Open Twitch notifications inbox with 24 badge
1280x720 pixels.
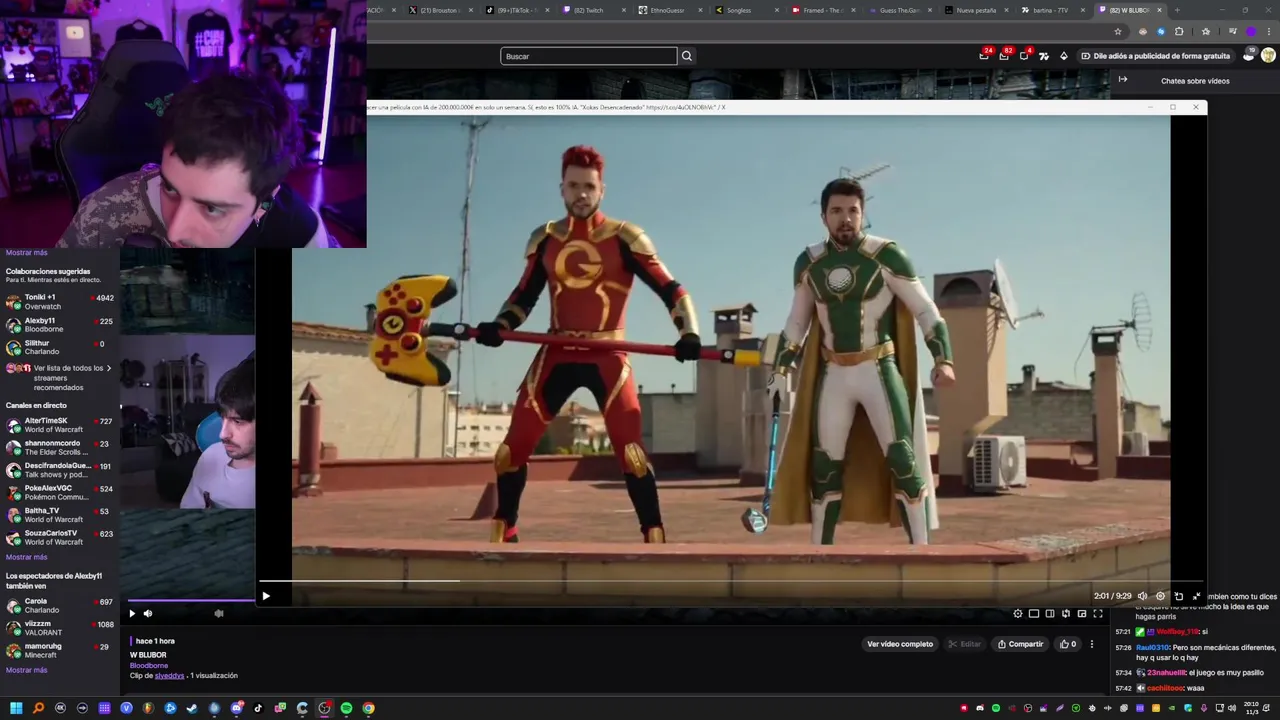984,56
